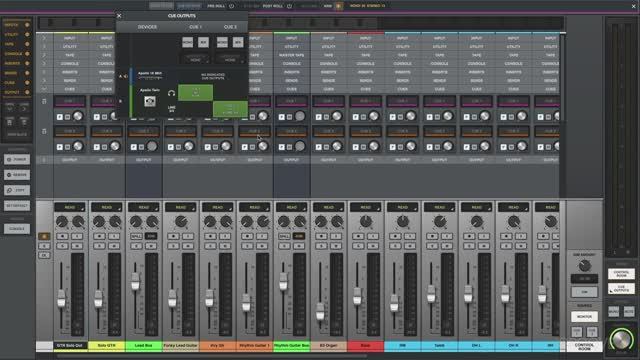Click the DIM amount knob
640x360 pixels.
click(584, 266)
